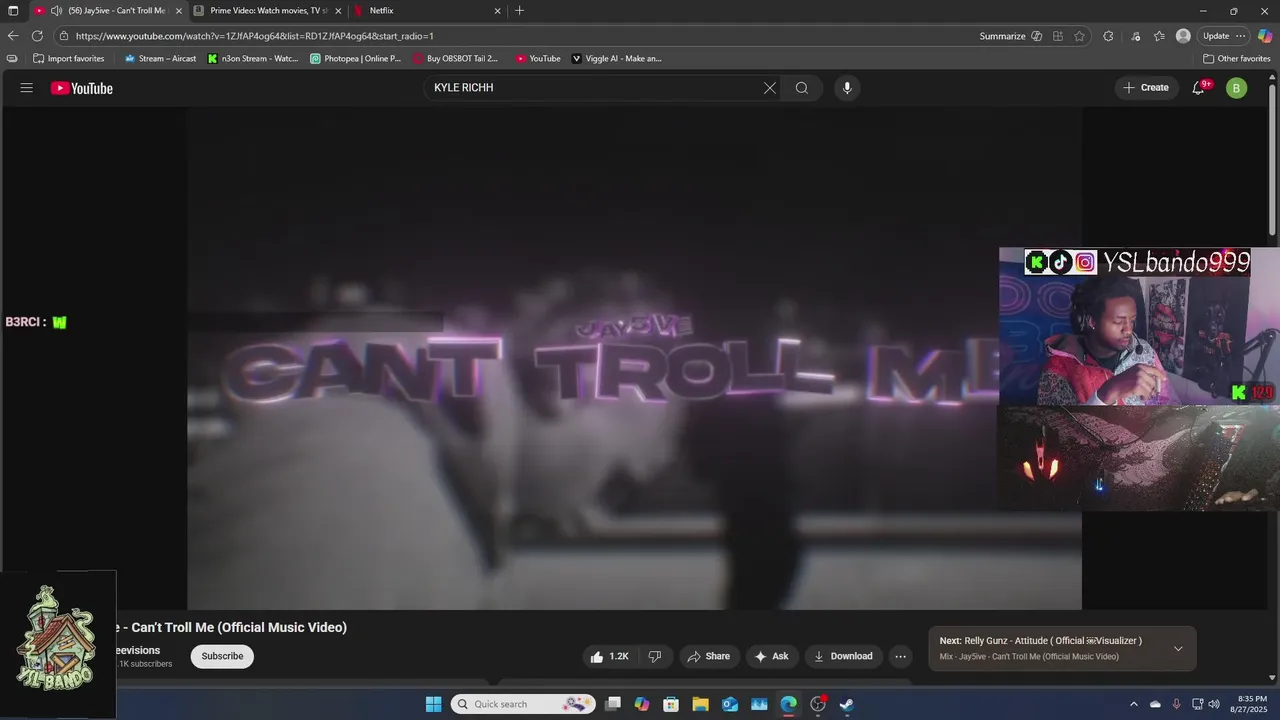Open the Ask AI button
Image resolution: width=1280 pixels, height=720 pixels.
point(772,656)
